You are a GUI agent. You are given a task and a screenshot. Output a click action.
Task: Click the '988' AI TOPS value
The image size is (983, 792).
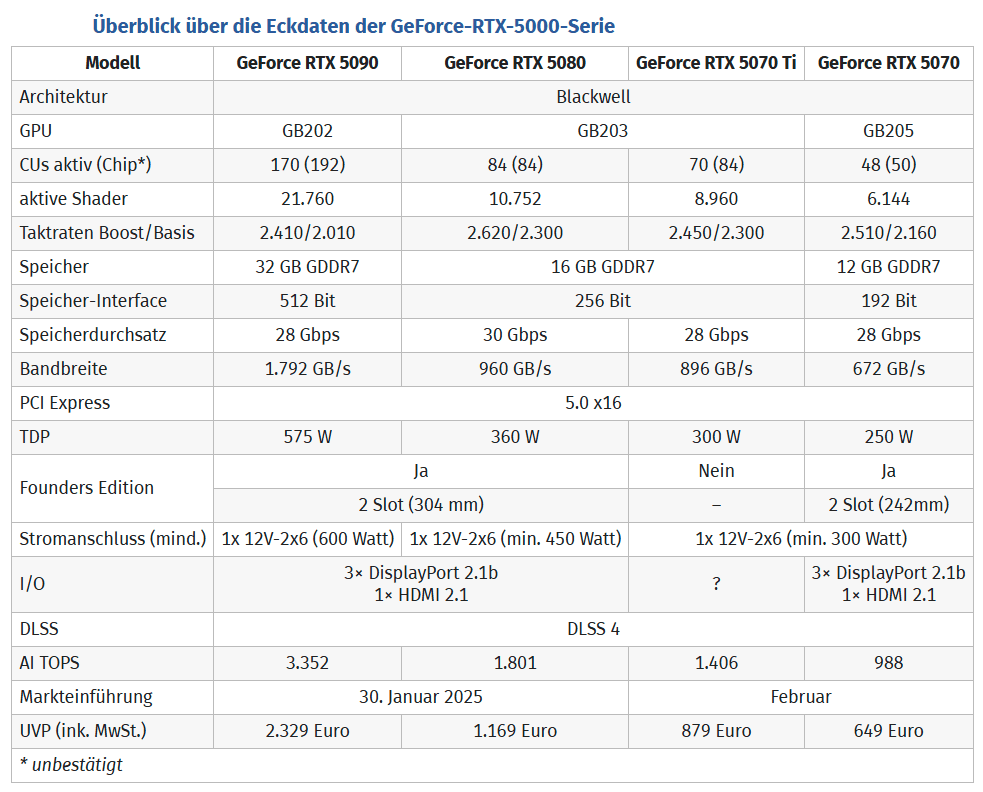pyautogui.click(x=888, y=663)
